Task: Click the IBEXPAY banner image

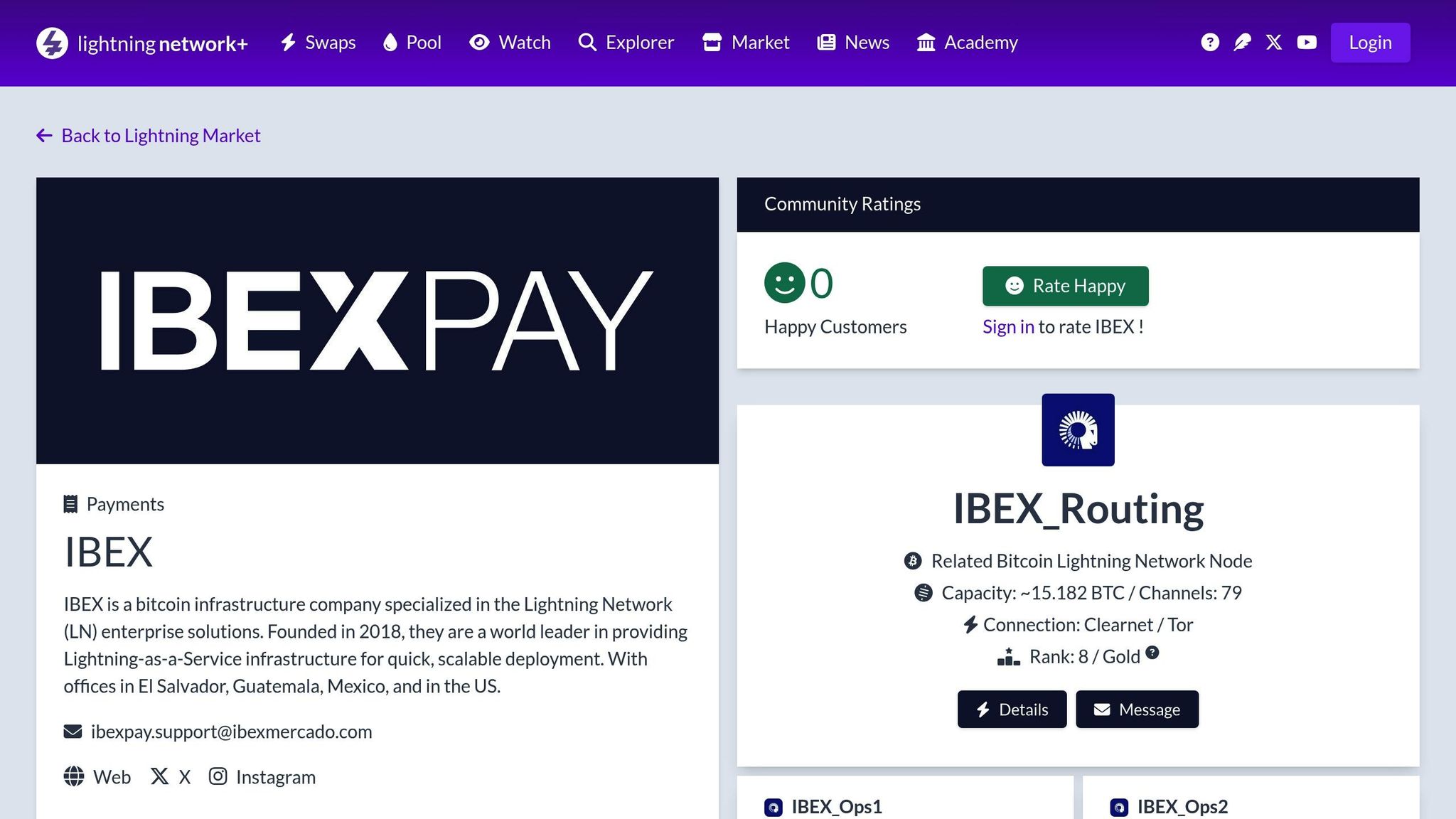Action: (378, 321)
